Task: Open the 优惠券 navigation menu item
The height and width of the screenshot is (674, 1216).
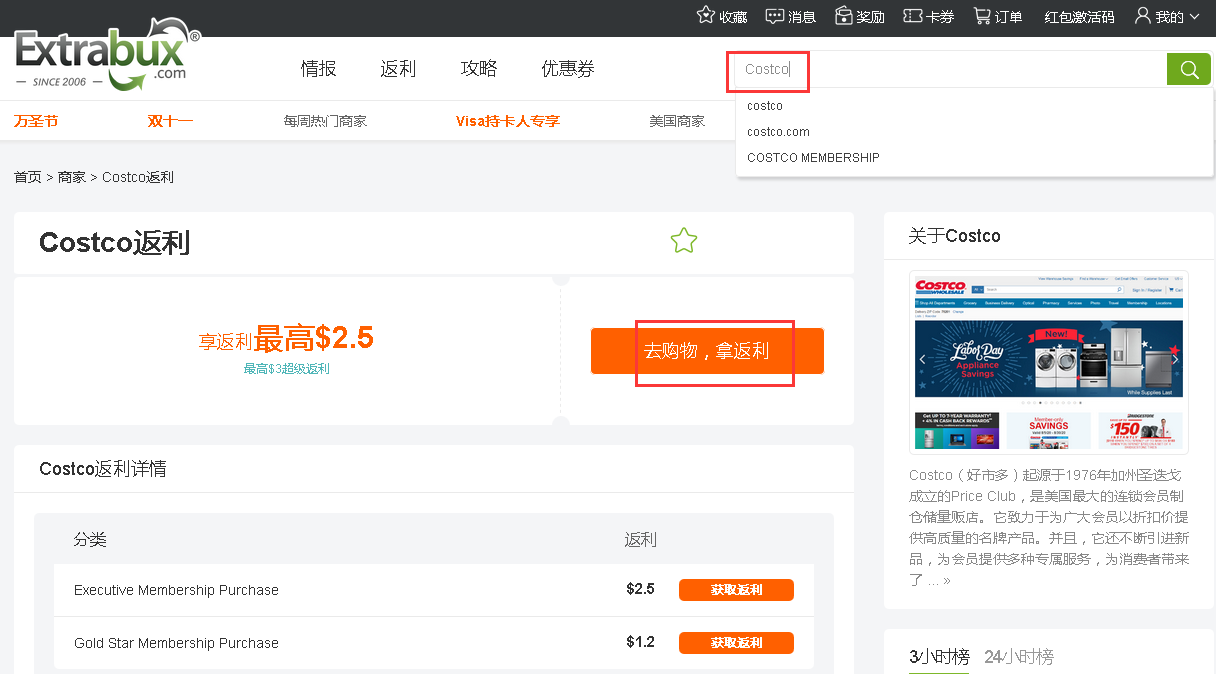Action: pyautogui.click(x=567, y=69)
